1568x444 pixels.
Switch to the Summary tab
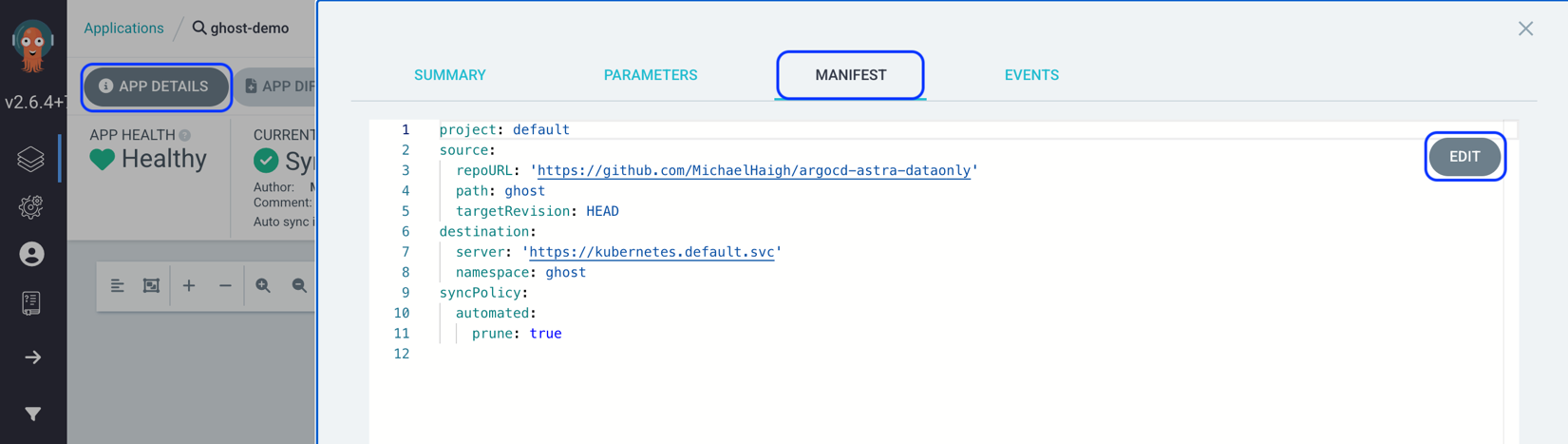[x=450, y=75]
